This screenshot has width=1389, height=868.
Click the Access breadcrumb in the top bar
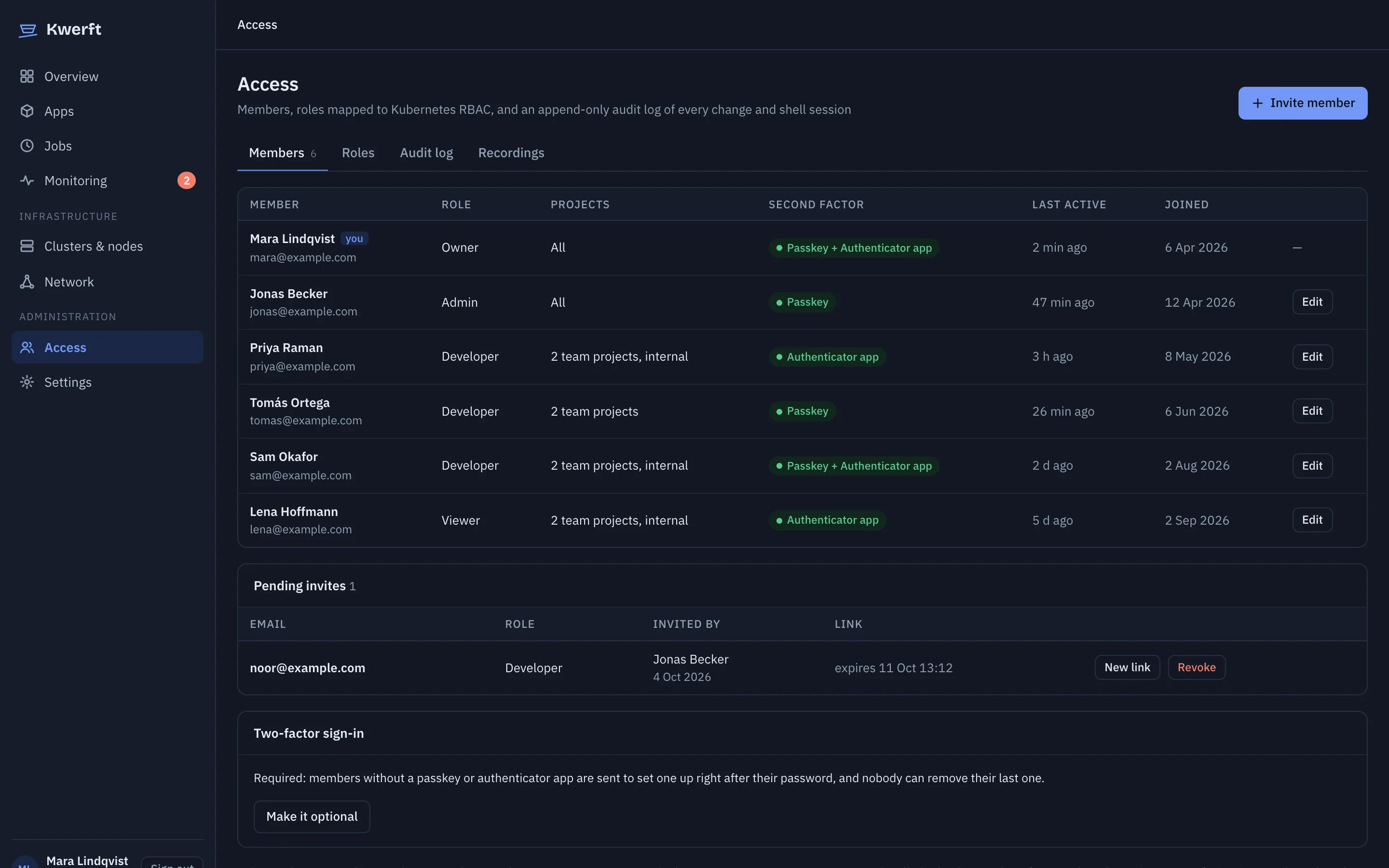257,25
